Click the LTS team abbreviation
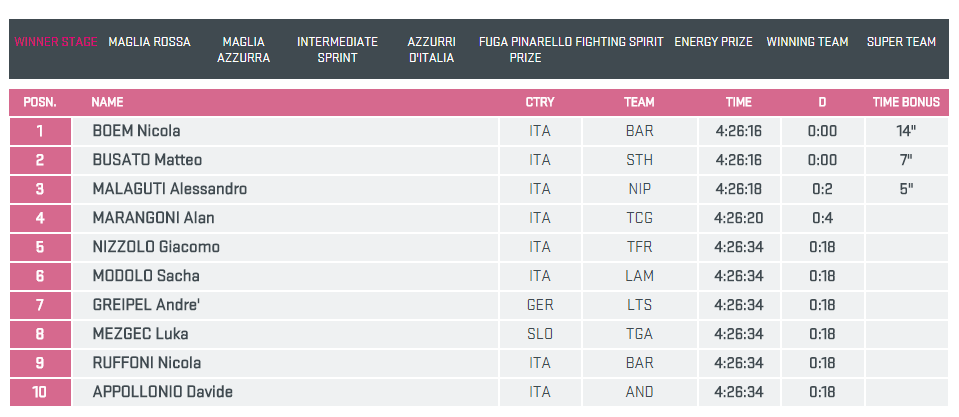The height and width of the screenshot is (417, 959). coord(639,305)
